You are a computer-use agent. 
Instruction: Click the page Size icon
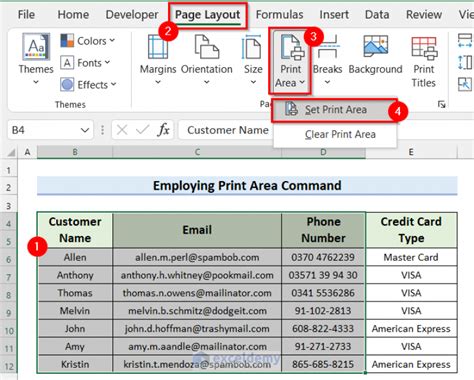tap(253, 47)
